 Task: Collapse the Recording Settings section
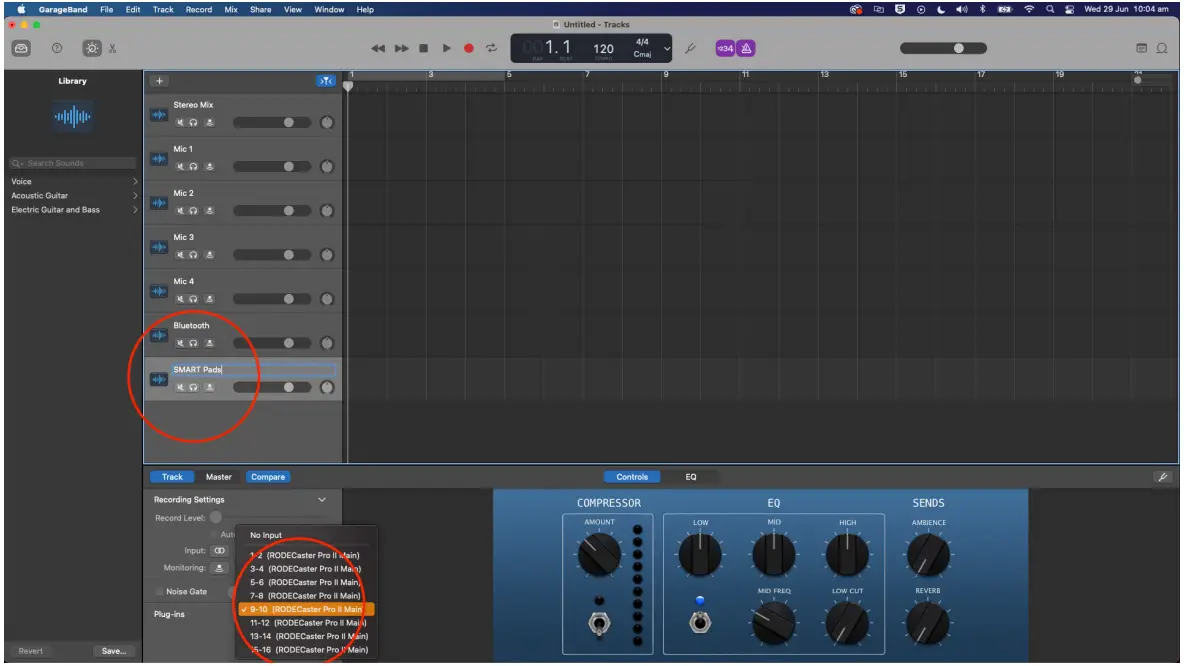coord(322,499)
